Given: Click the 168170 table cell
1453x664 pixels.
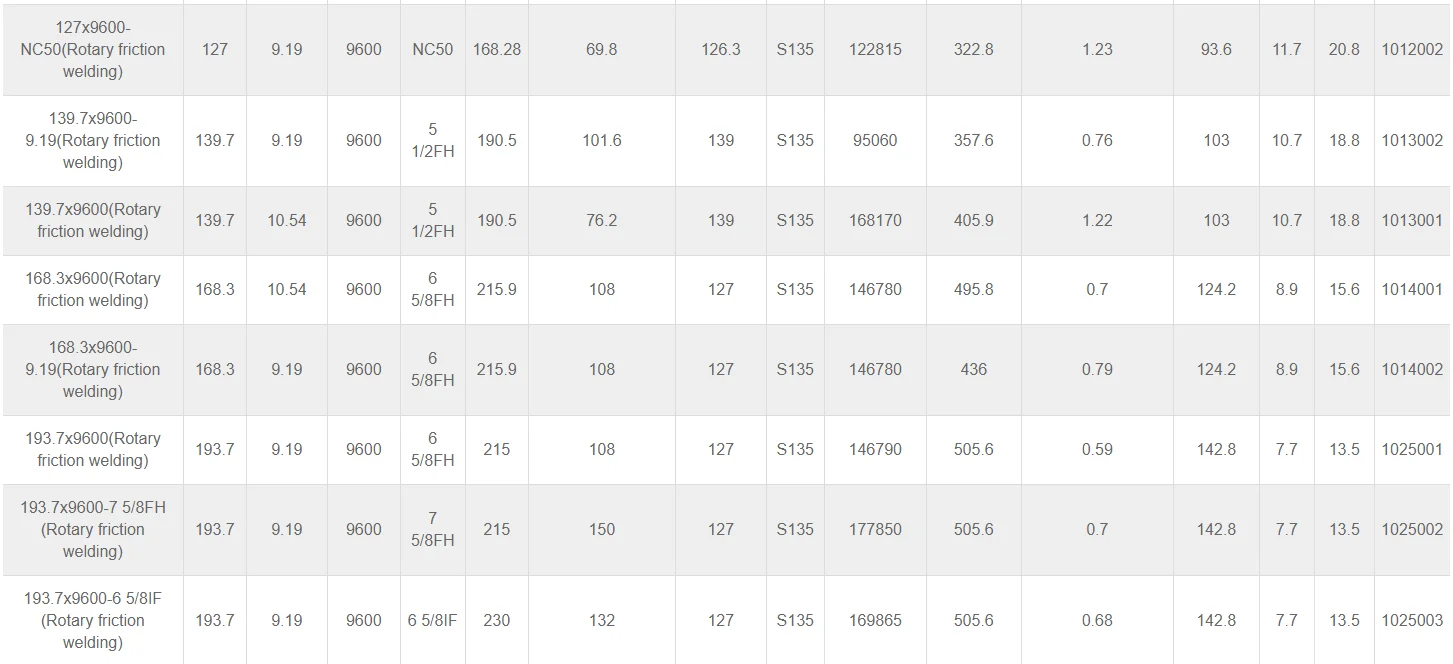Looking at the screenshot, I should pyautogui.click(x=875, y=220).
